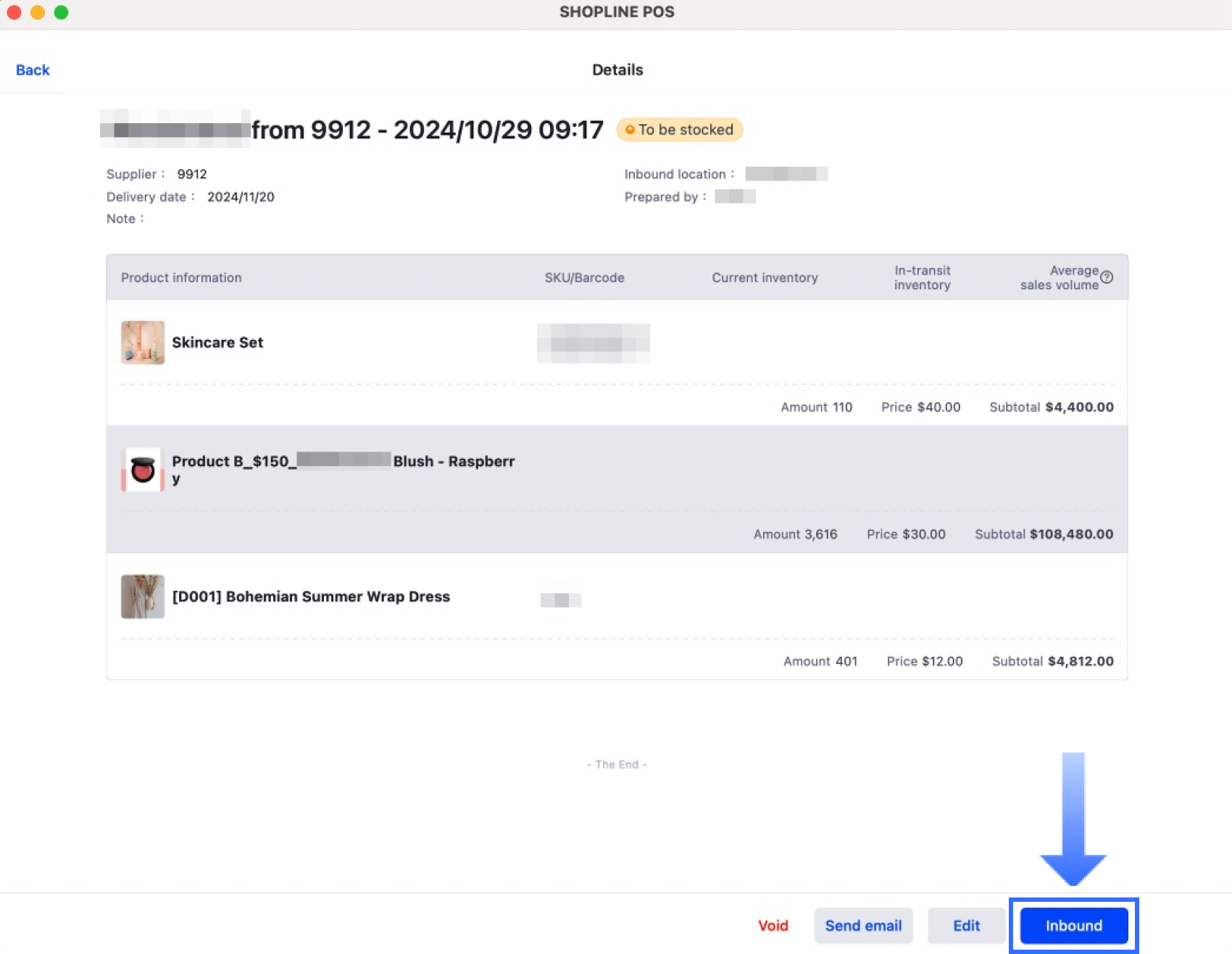Click the 'Prepared by' label
Image resolution: width=1232 pixels, height=954 pixels.
tap(665, 197)
